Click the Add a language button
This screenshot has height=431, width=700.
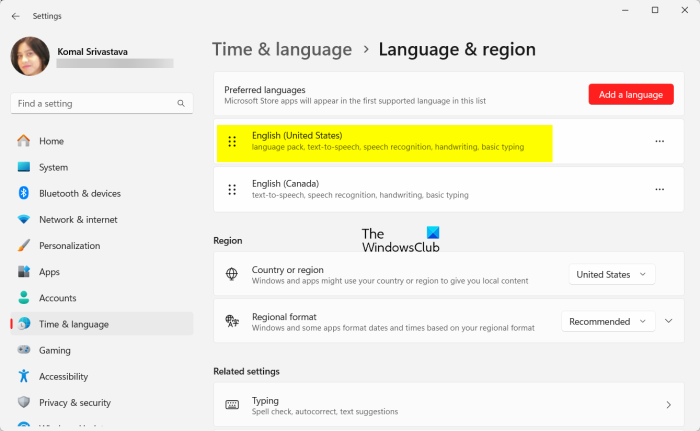[x=631, y=94]
